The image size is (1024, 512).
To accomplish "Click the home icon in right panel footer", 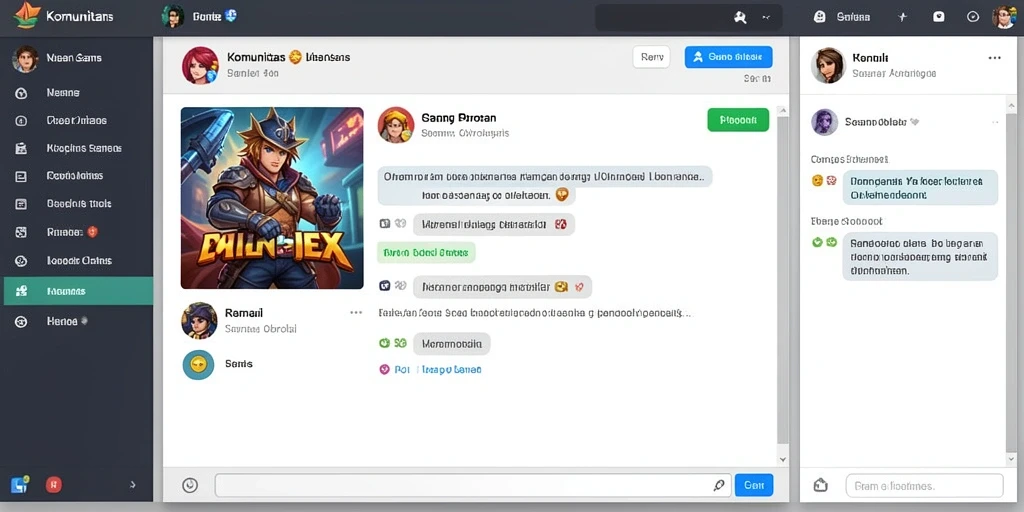I will (820, 485).
